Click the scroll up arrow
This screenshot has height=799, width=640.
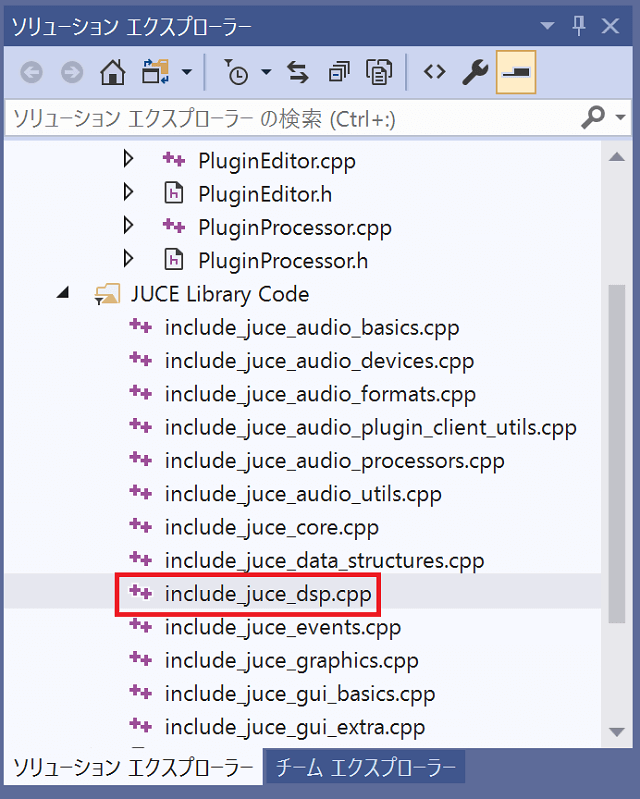coord(617,156)
